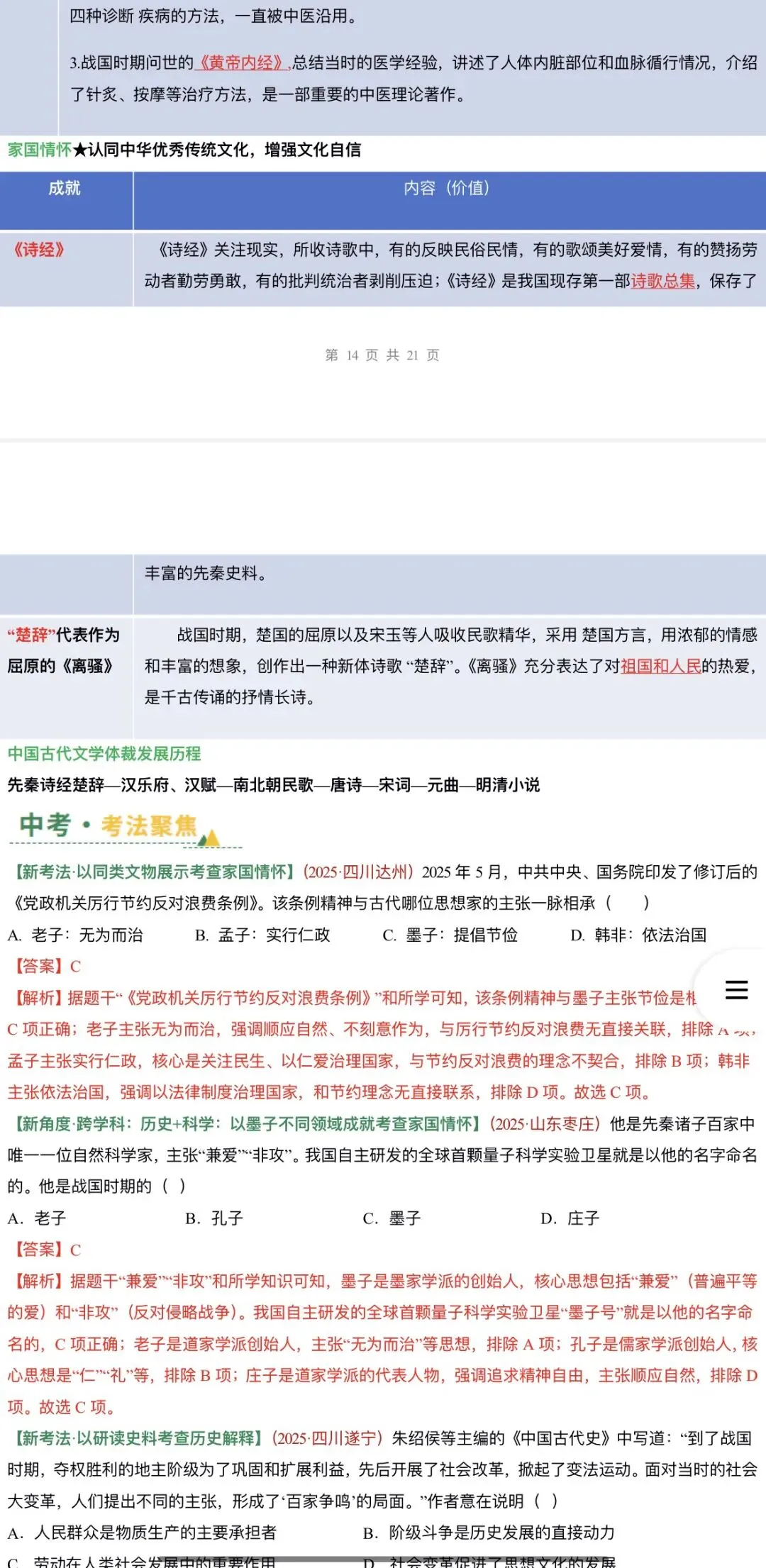Select the red 《诗经》 table row label
The height and width of the screenshot is (1568, 766).
click(39, 250)
